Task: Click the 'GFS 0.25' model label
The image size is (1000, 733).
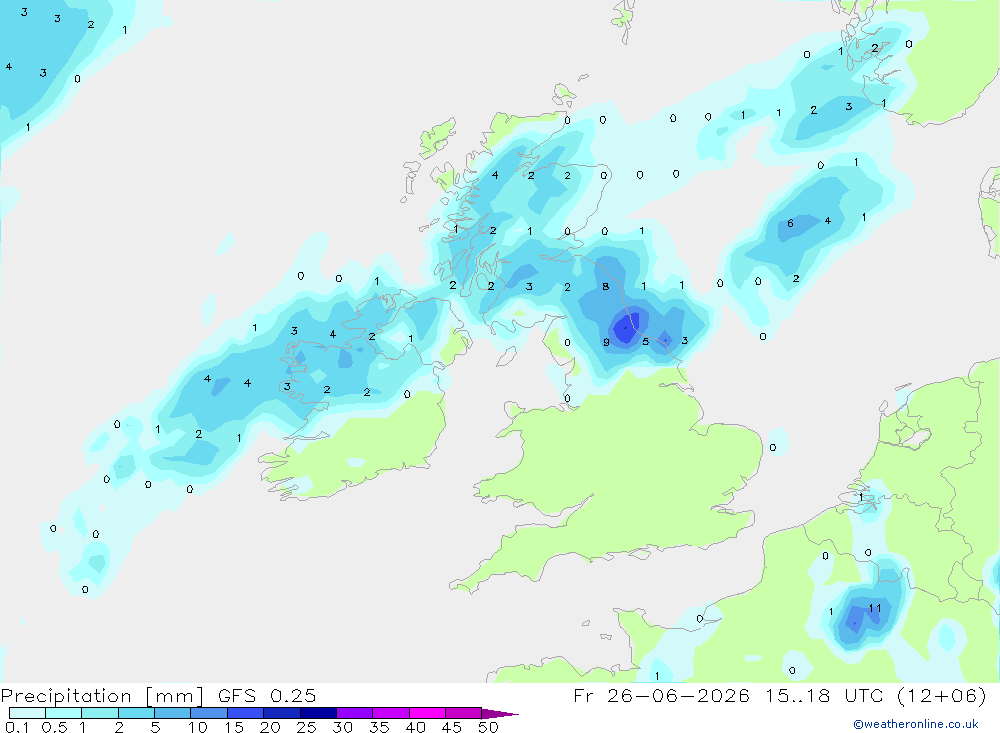Action: (x=267, y=695)
